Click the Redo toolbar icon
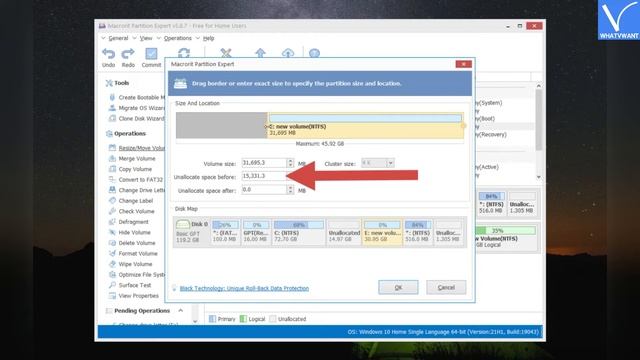 (128, 54)
